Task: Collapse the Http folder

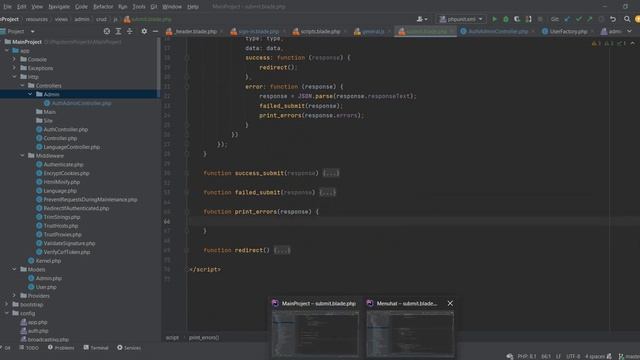Action: [x=15, y=77]
